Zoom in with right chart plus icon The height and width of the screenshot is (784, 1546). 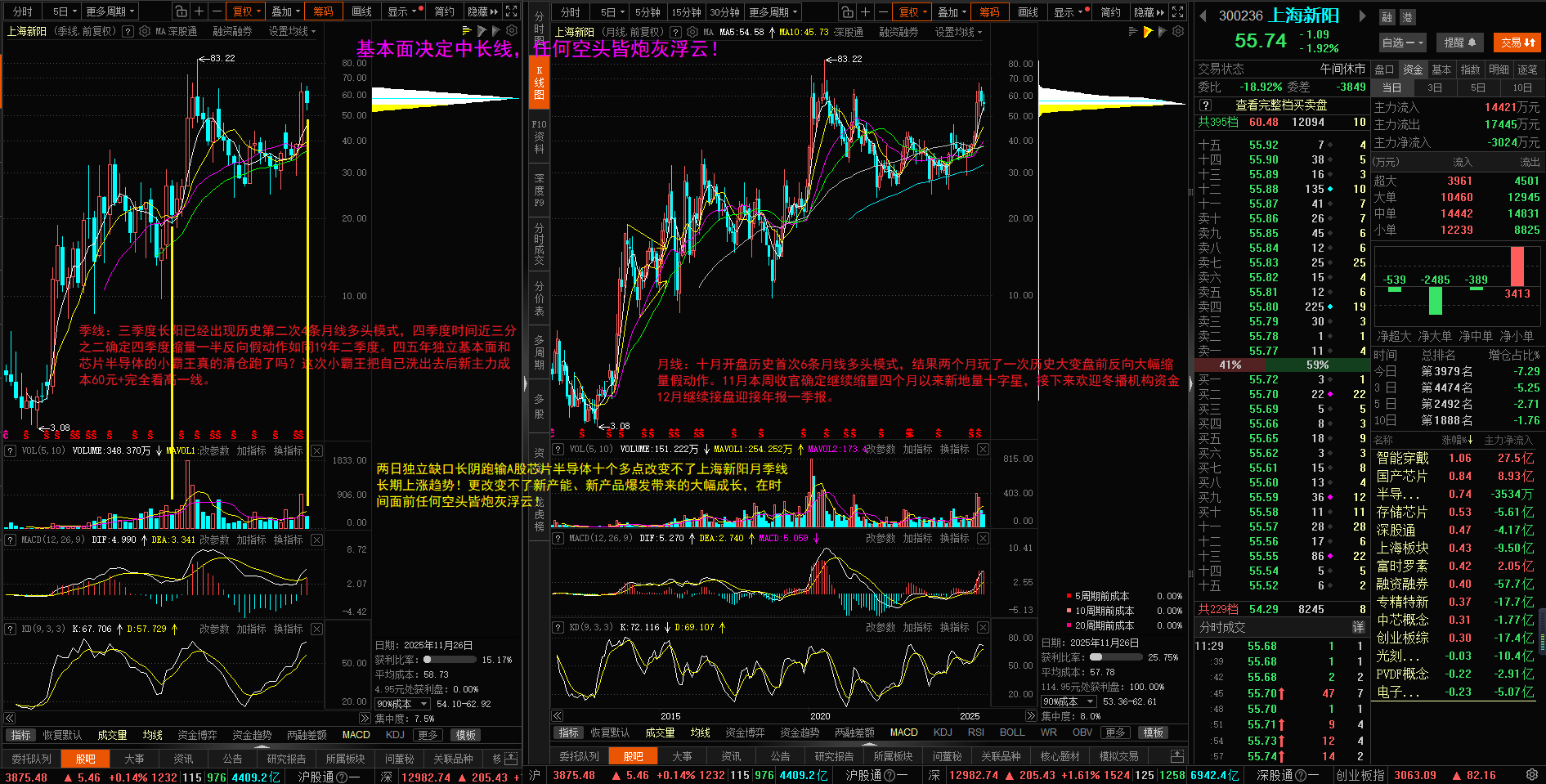[866, 11]
